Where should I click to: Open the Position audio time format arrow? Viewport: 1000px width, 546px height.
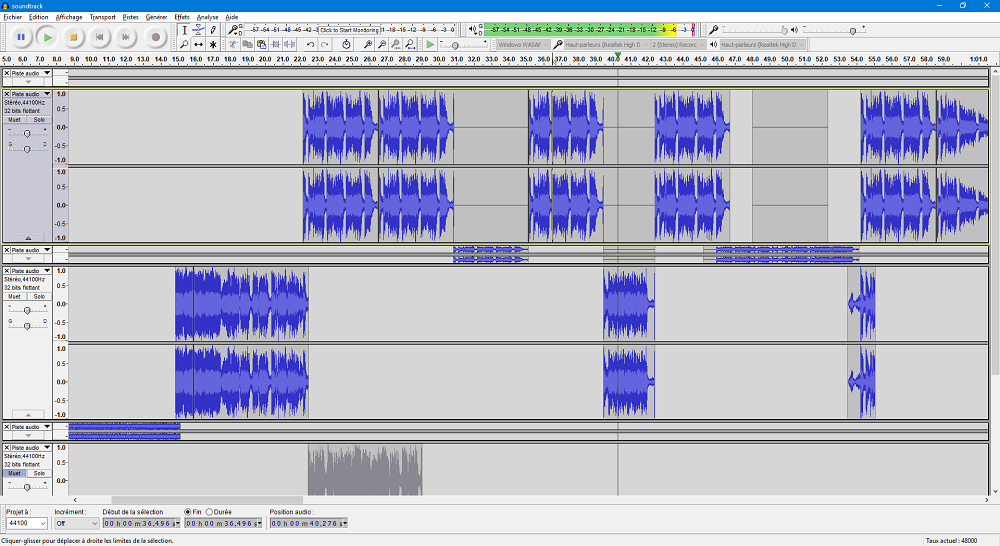[x=344, y=524]
